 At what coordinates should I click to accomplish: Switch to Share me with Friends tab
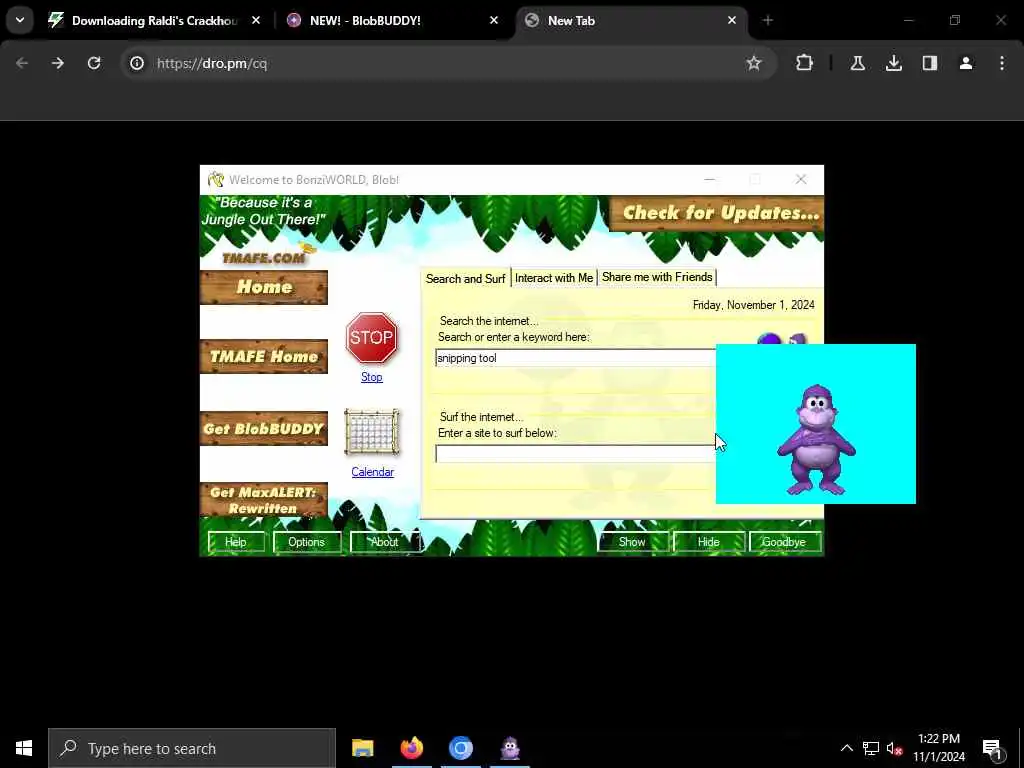coord(657,277)
